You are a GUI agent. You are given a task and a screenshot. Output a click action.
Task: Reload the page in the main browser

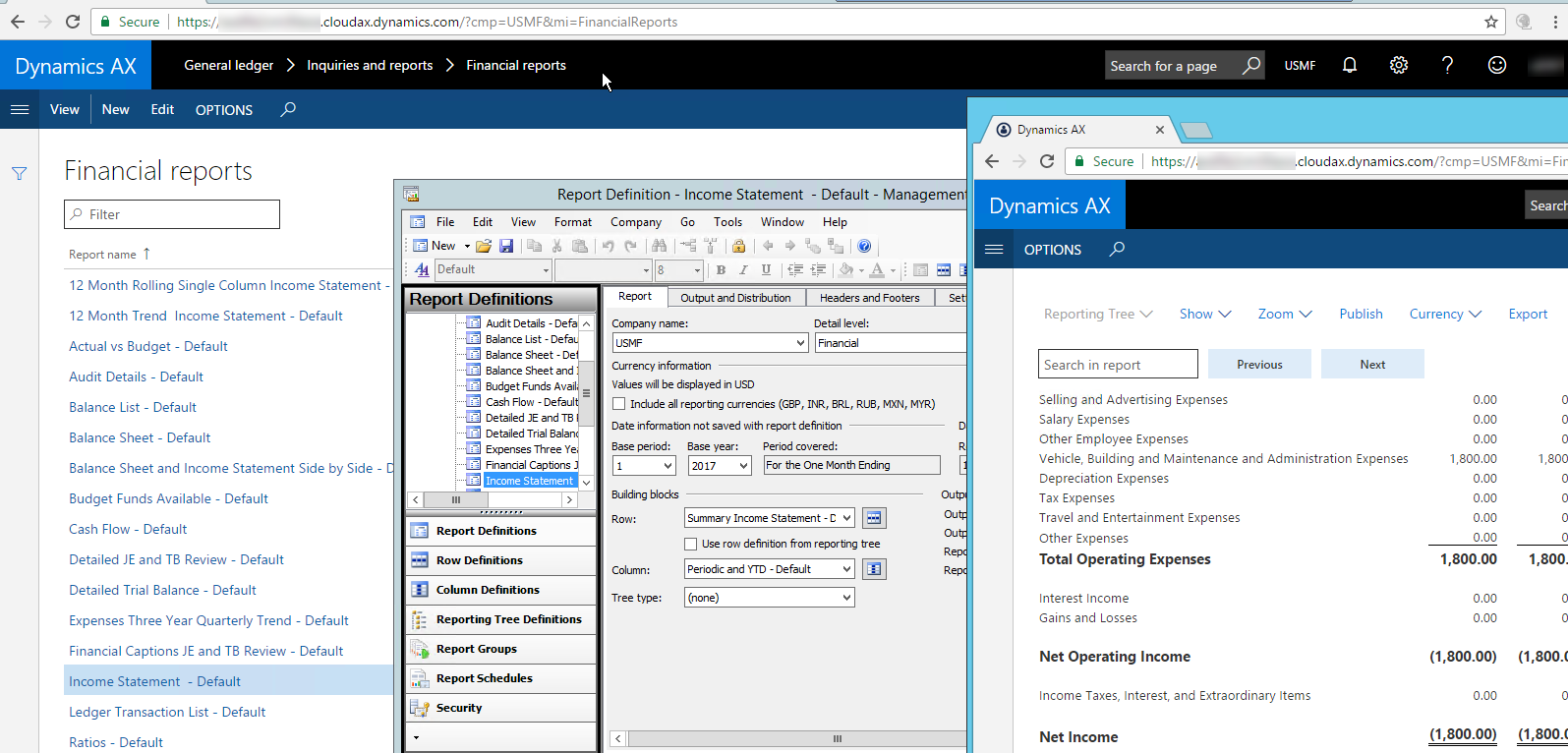click(73, 21)
